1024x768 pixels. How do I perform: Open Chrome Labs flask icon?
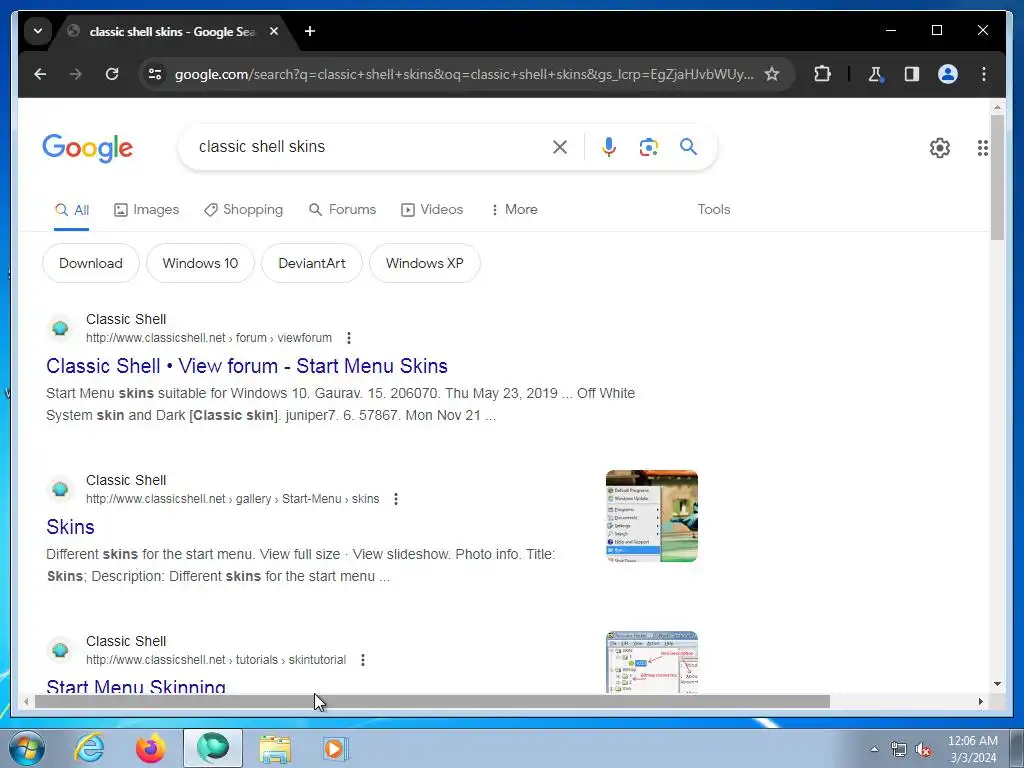coord(876,74)
